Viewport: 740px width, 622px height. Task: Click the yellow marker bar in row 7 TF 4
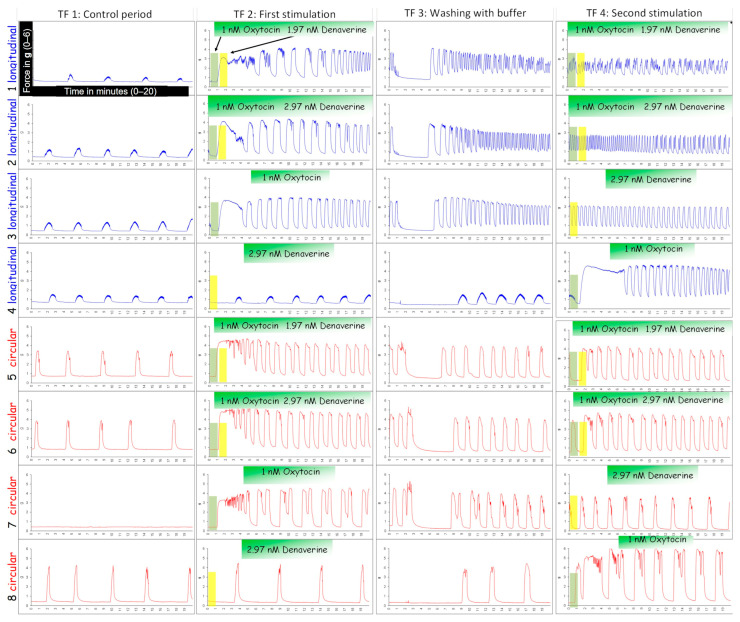tap(573, 513)
